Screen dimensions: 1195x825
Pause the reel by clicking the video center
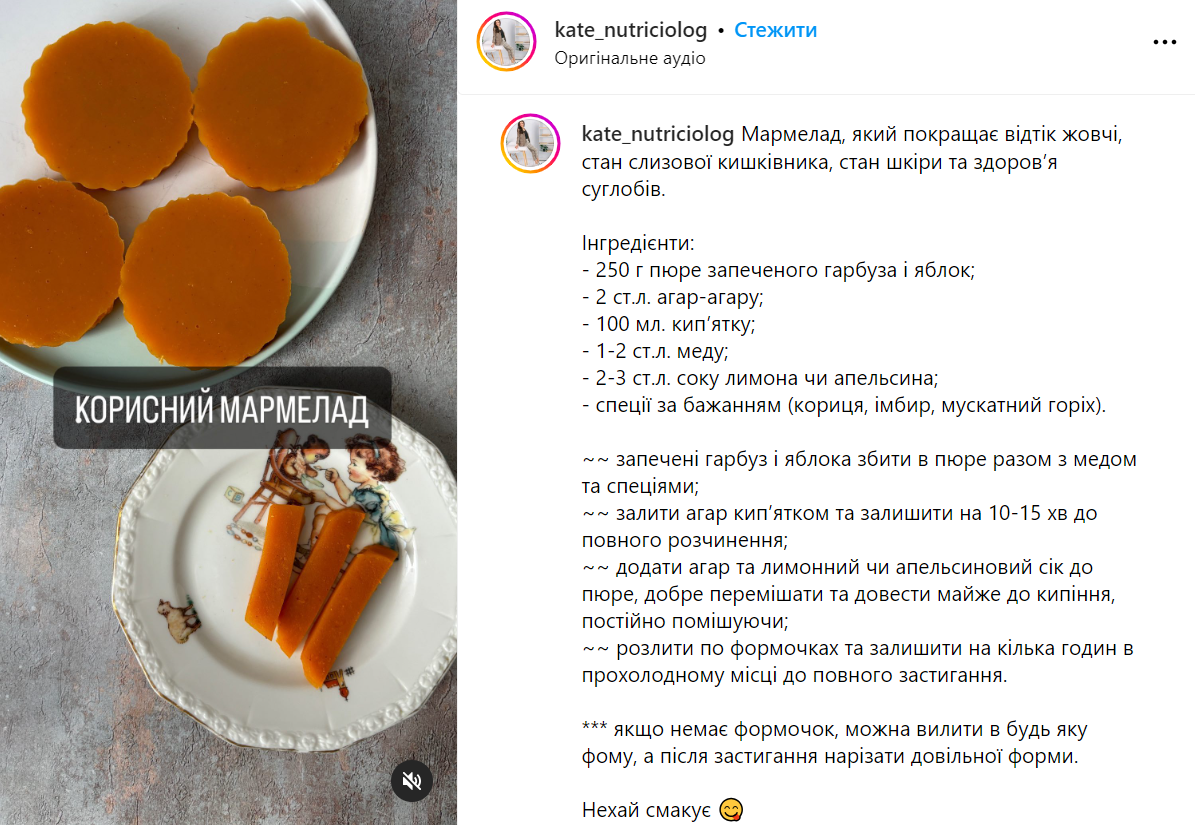(229, 412)
